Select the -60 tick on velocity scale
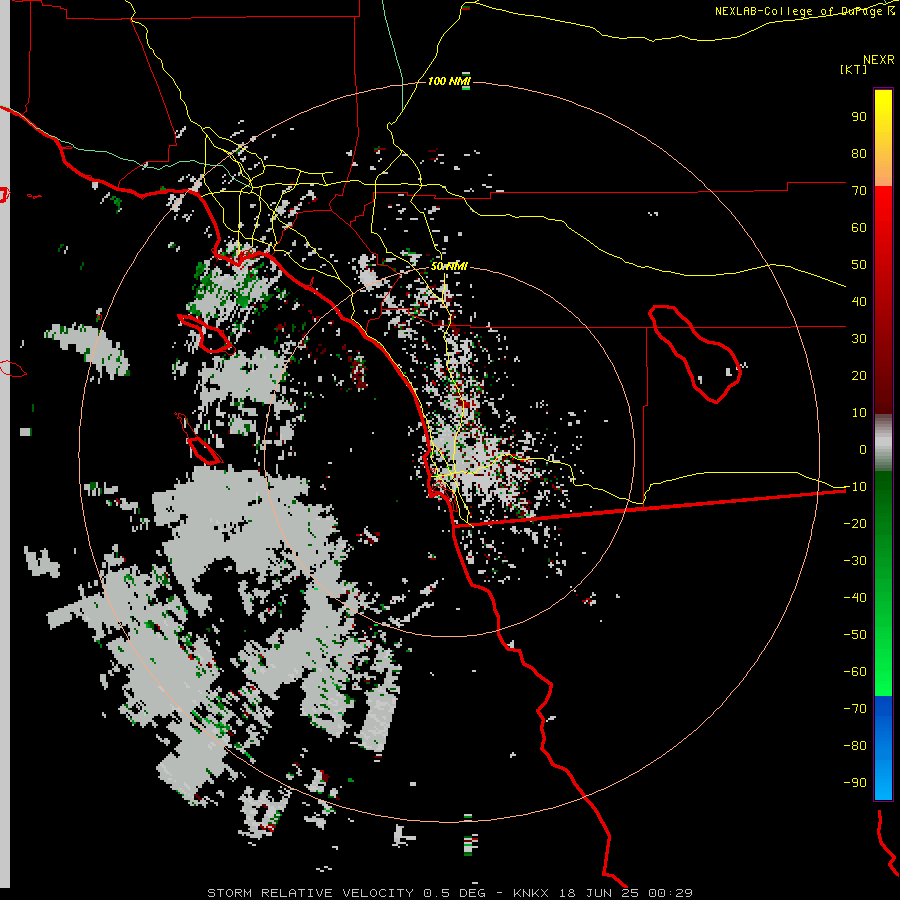900x900 pixels. [x=855, y=672]
